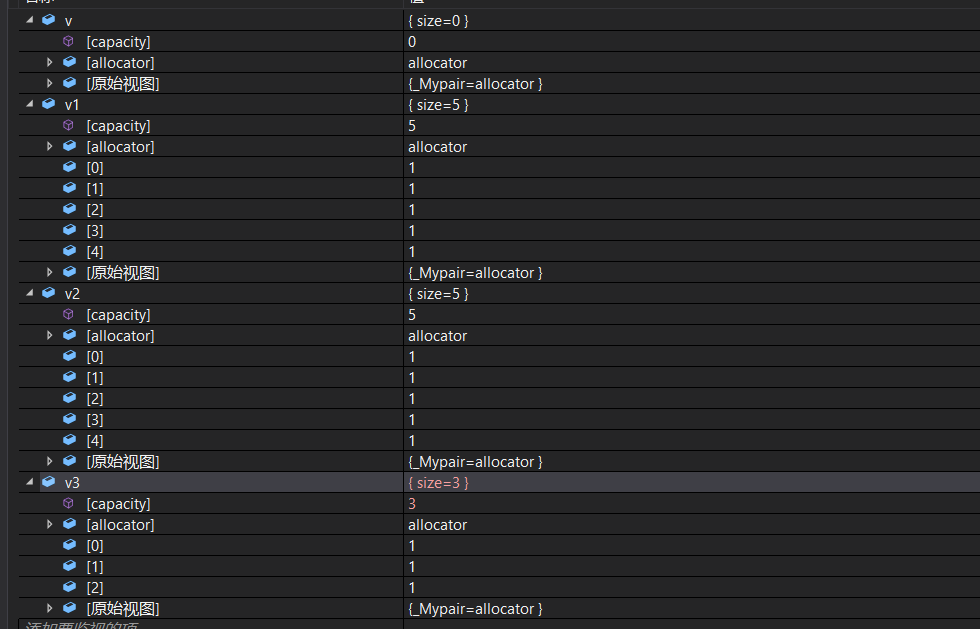980x629 pixels.
Task: Collapse the v2 variable node
Action: click(29, 293)
